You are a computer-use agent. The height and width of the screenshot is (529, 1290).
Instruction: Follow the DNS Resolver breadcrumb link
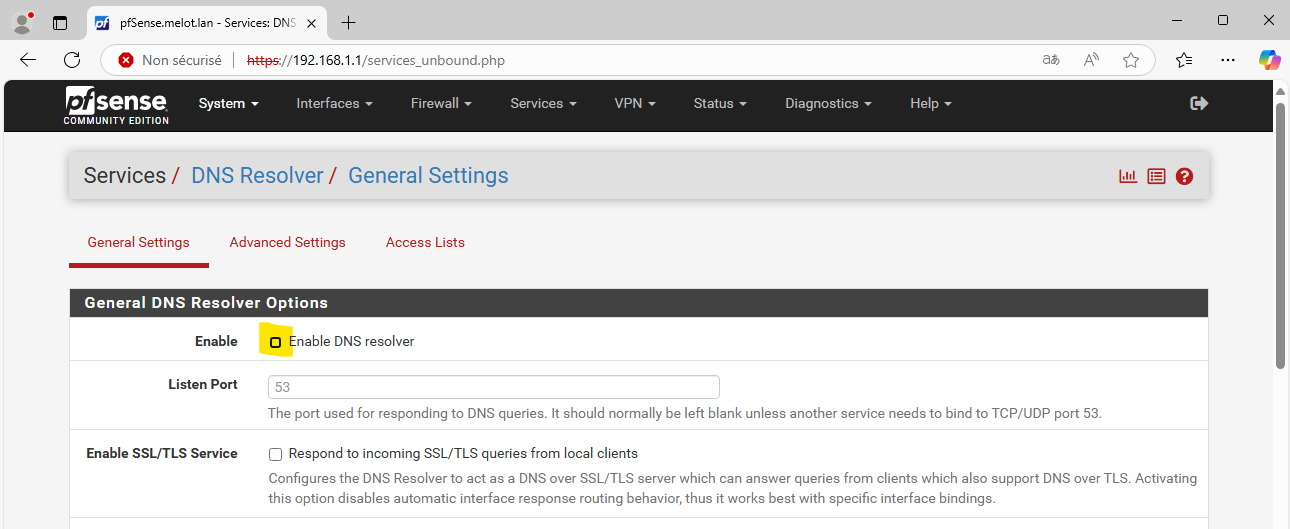pyautogui.click(x=257, y=176)
